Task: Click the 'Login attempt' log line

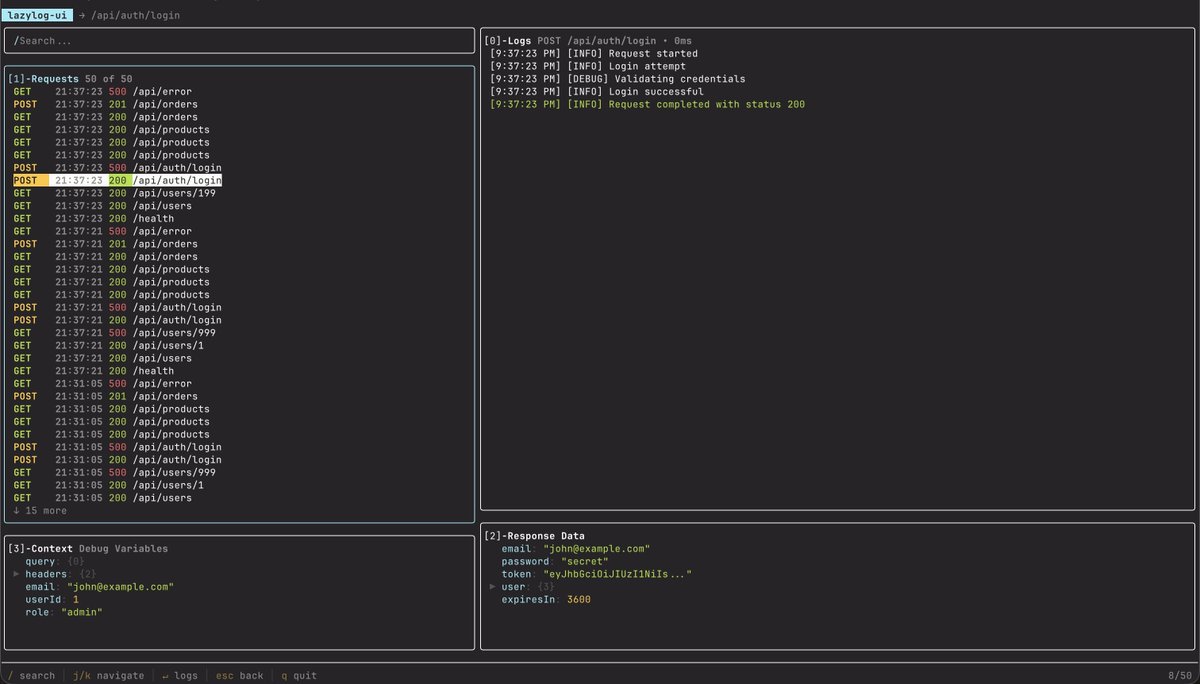Action: coord(588,66)
